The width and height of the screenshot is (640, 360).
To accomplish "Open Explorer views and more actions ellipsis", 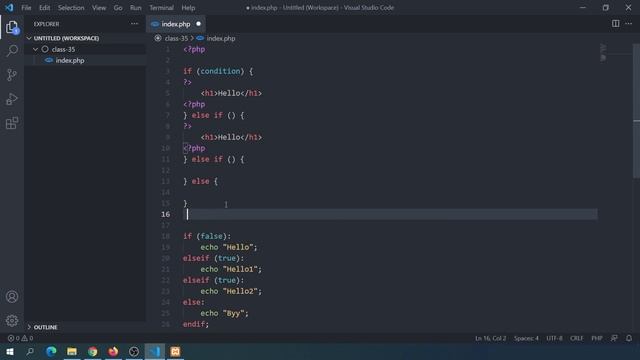I will tap(134, 24).
